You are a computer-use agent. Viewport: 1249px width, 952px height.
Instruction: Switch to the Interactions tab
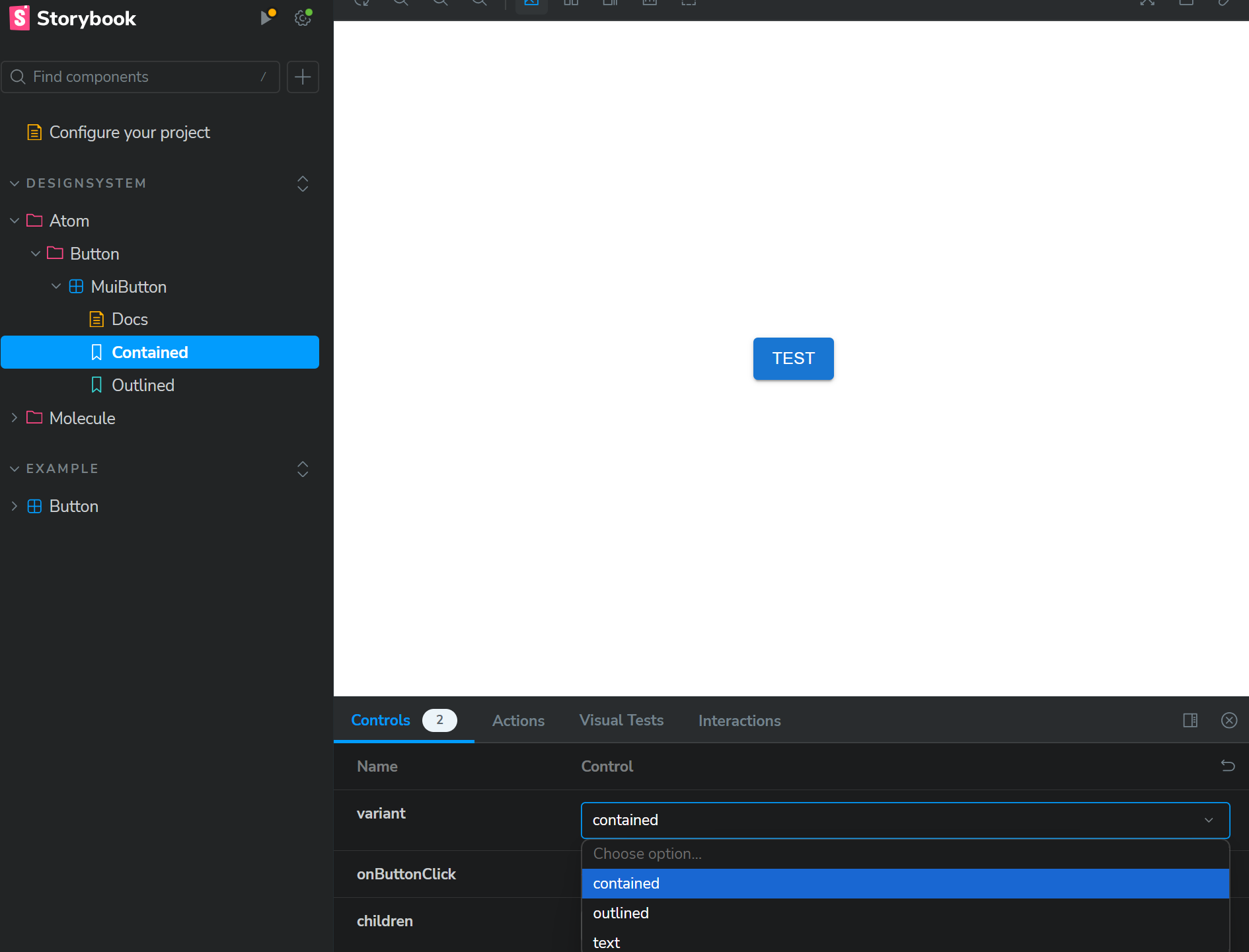739,721
